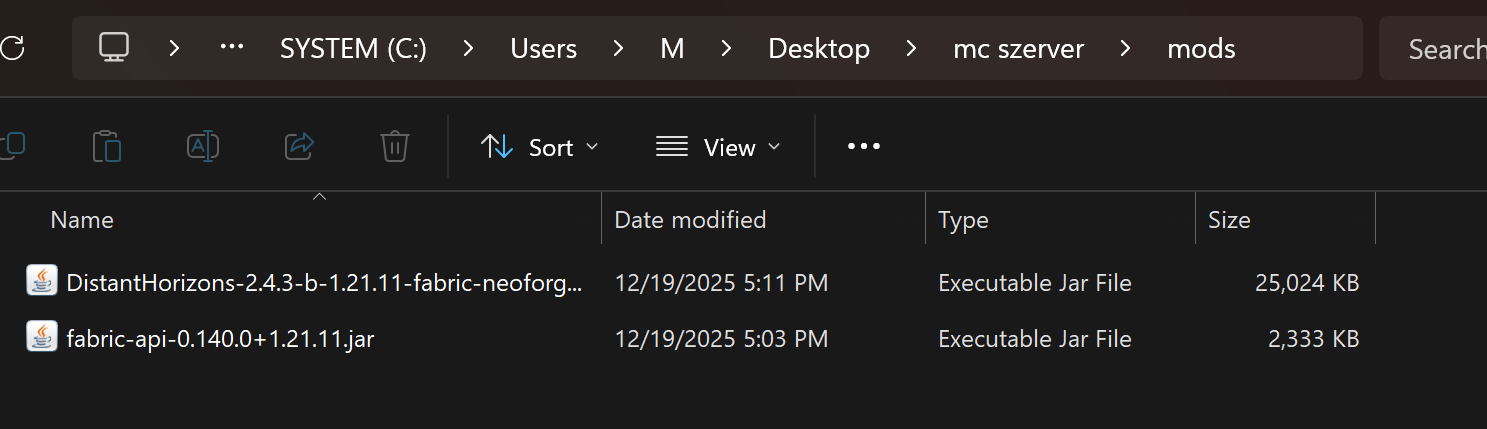This screenshot has width=1487, height=429.
Task: Sort by the Date modified column header
Action: pos(690,220)
